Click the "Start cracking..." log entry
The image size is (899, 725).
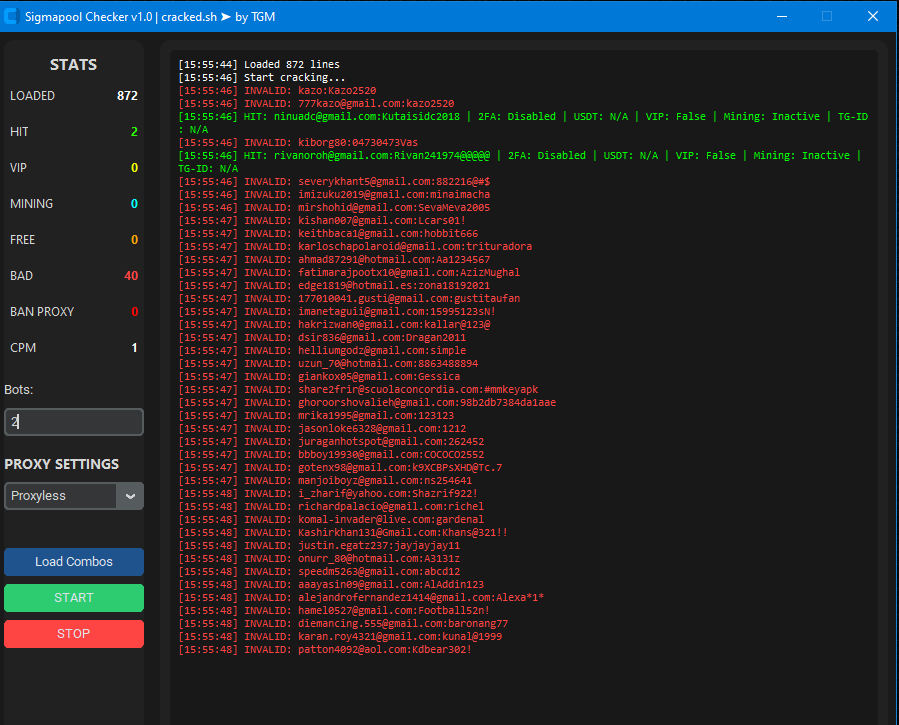pyautogui.click(x=262, y=77)
